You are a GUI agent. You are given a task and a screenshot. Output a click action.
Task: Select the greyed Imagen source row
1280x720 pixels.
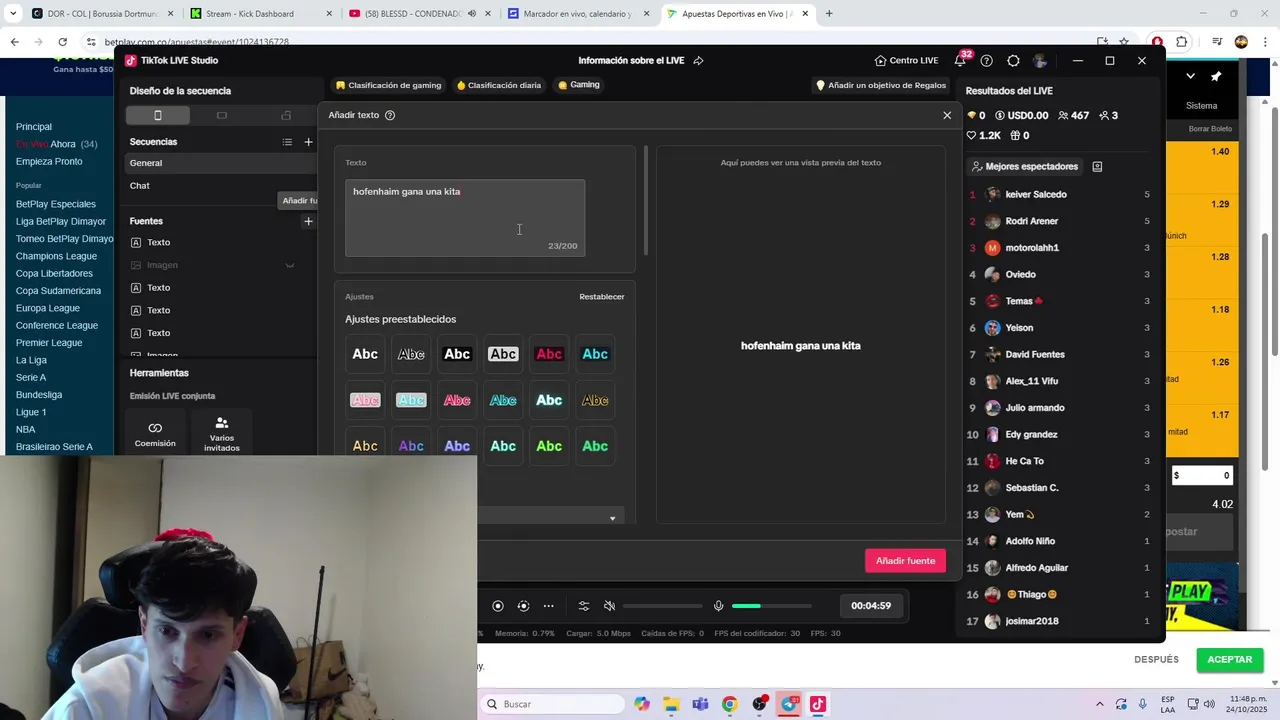click(220, 265)
